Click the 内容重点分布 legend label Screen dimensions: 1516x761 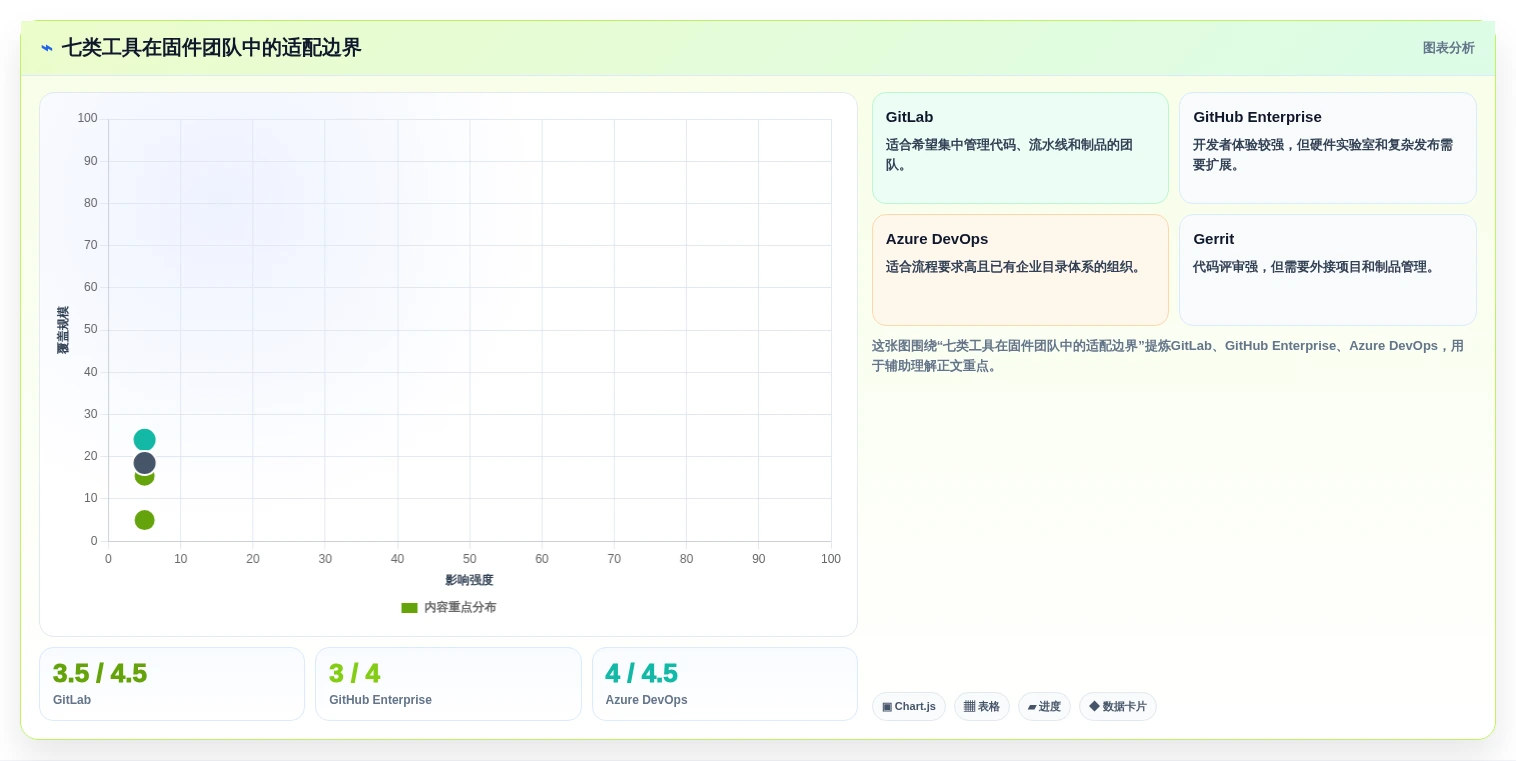(460, 607)
